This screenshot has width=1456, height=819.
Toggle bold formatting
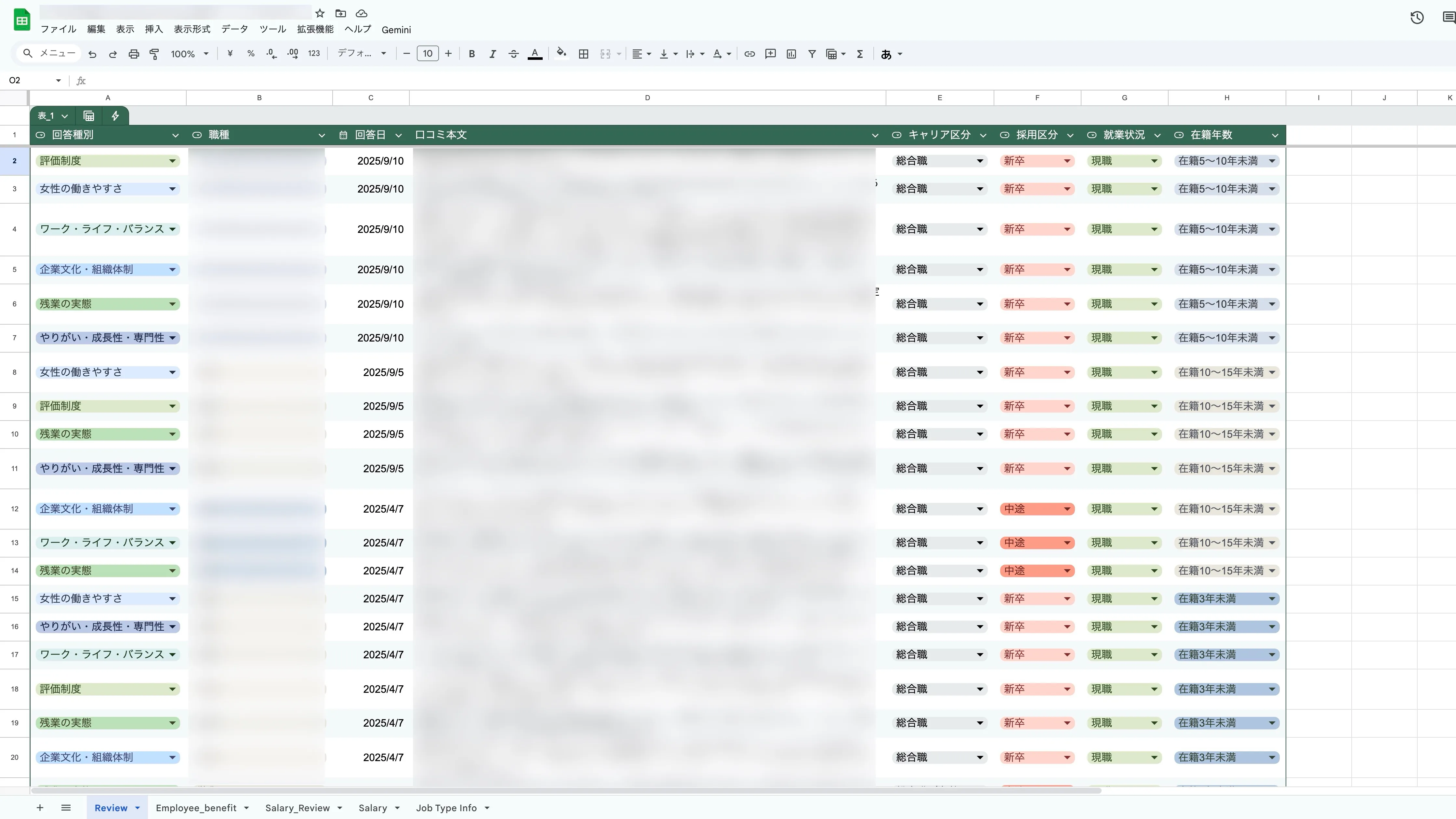coord(471,54)
